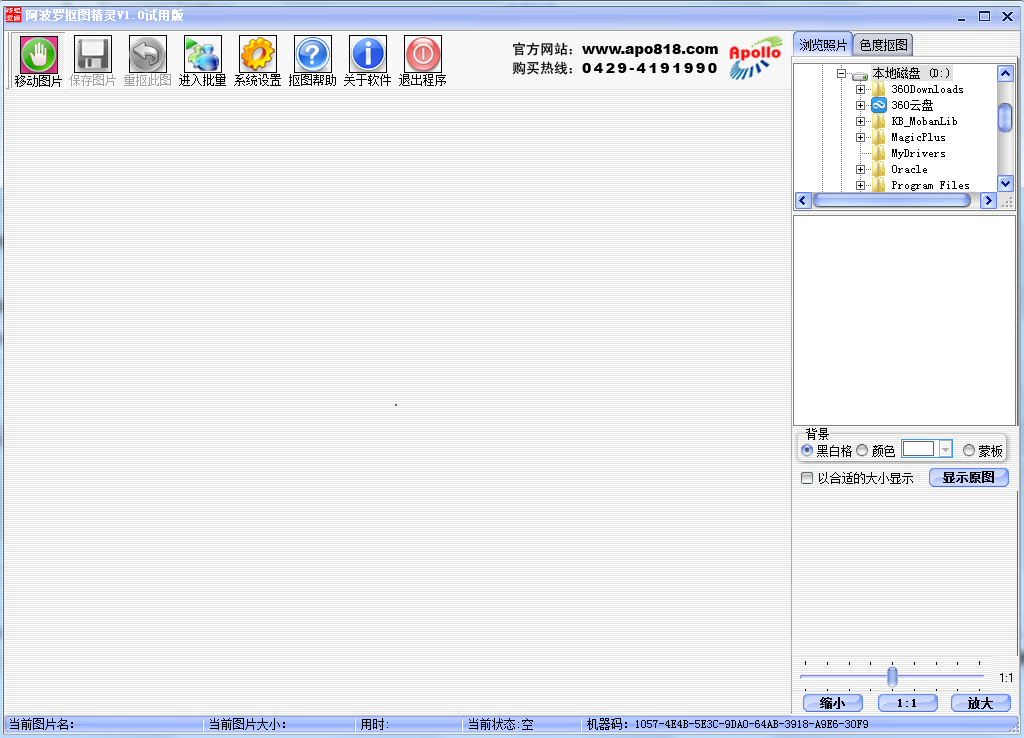Minimize the application window
The width and height of the screenshot is (1024, 738).
click(x=961, y=17)
